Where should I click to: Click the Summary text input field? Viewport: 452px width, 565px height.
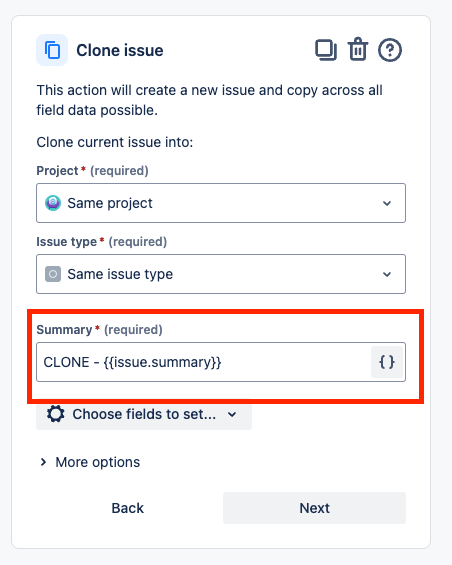click(x=204, y=362)
